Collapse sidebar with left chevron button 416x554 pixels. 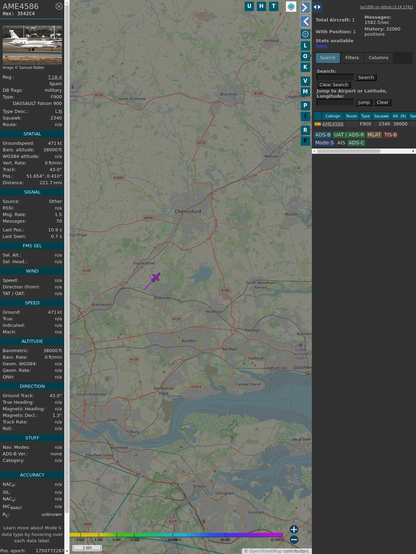click(x=305, y=22)
